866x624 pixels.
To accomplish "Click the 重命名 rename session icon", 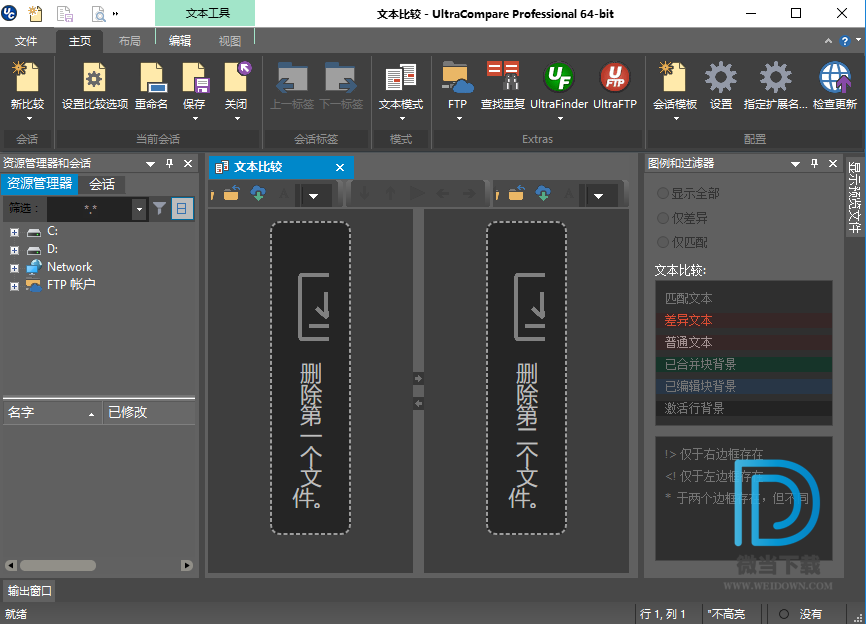I will click(151, 77).
